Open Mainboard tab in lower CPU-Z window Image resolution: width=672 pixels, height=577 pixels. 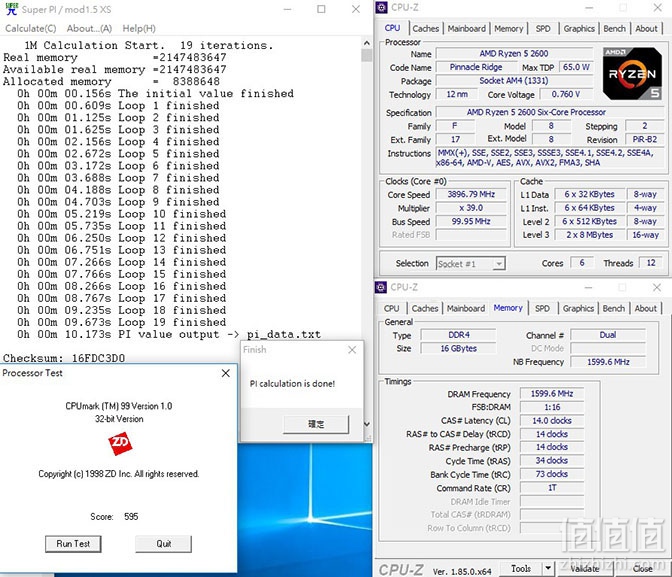tap(466, 309)
